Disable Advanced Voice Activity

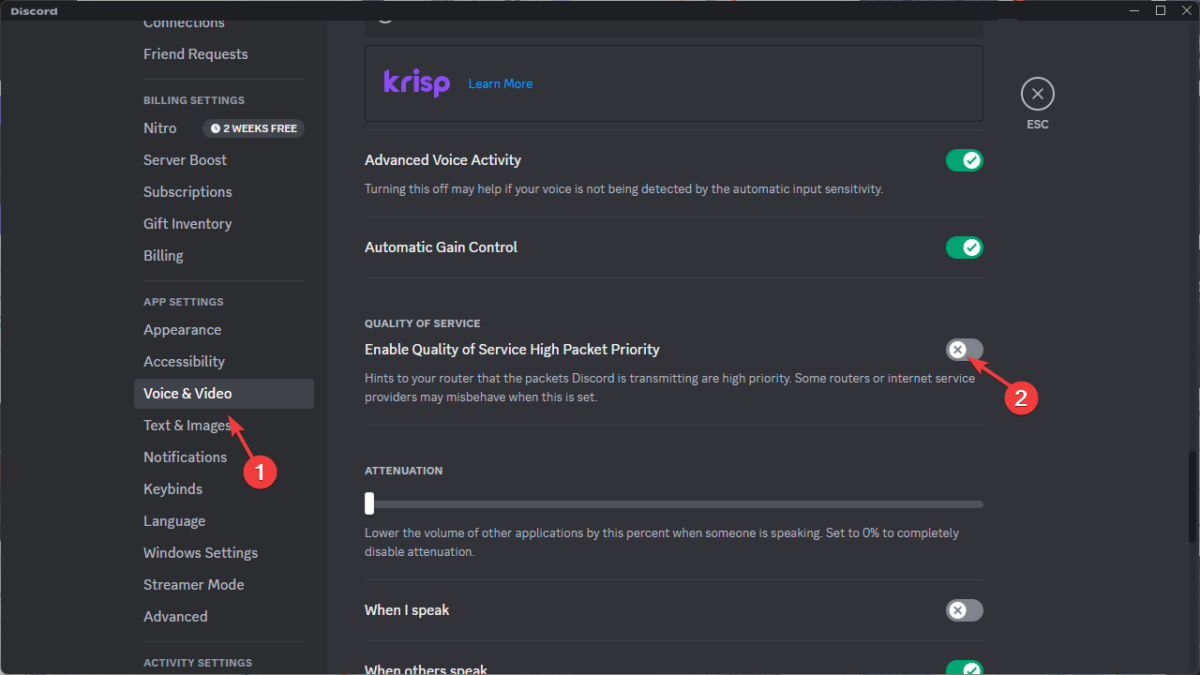click(964, 160)
